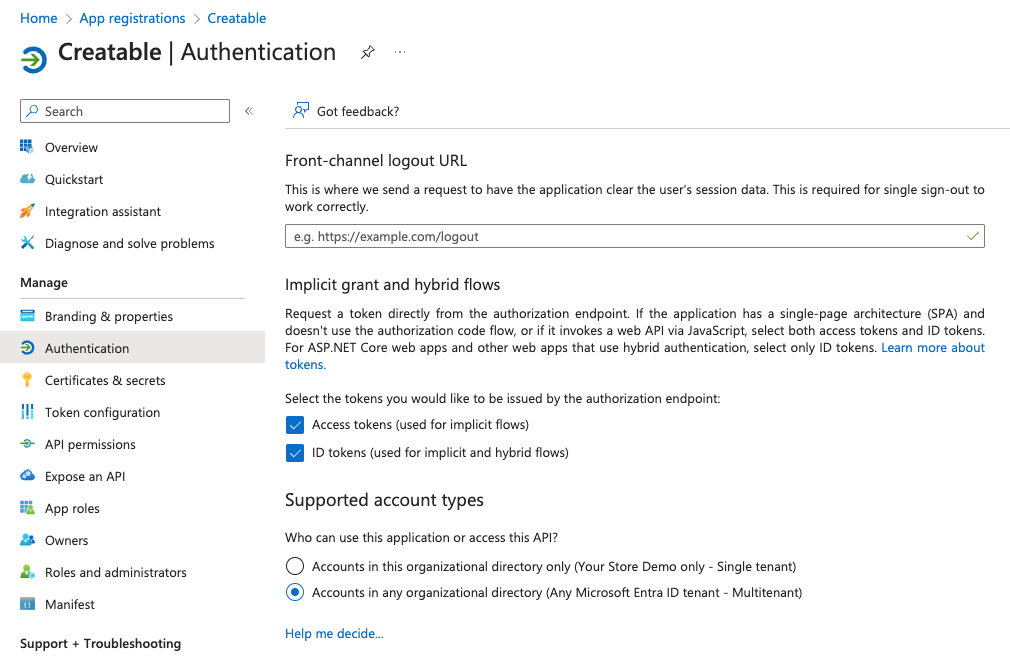The image size is (1010, 659).
Task: Open Learn more about tokens link
Action: coord(933,348)
